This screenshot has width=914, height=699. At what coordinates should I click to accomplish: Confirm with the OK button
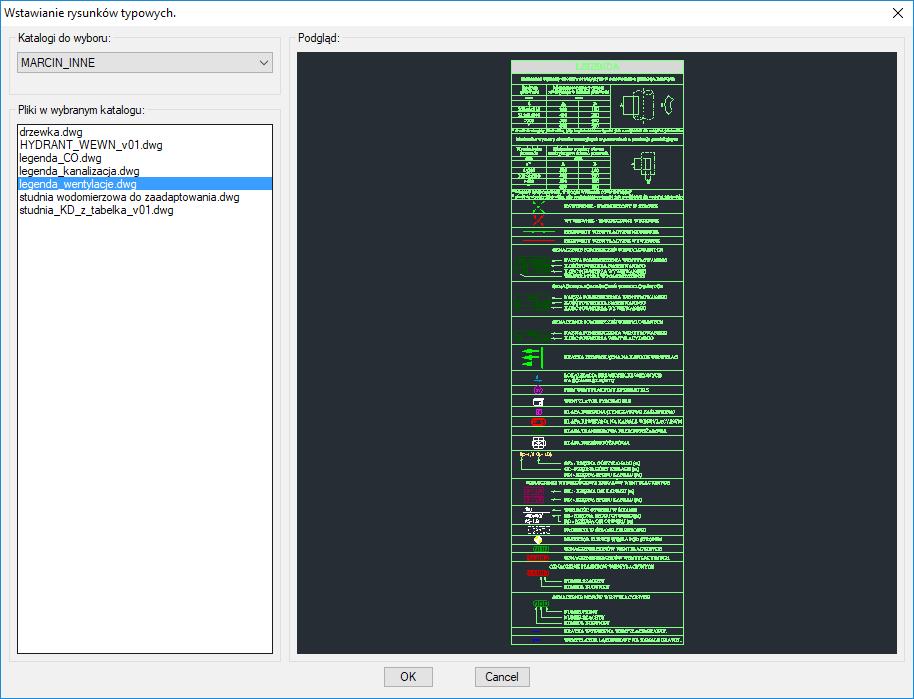tap(408, 677)
